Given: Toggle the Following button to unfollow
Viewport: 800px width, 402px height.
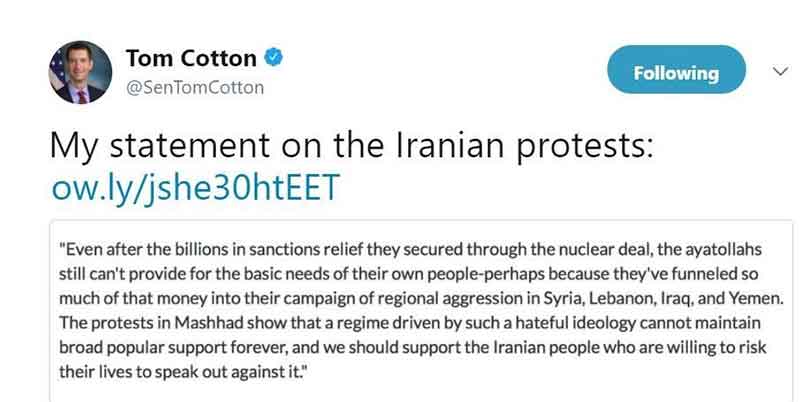Looking at the screenshot, I should point(676,73).
